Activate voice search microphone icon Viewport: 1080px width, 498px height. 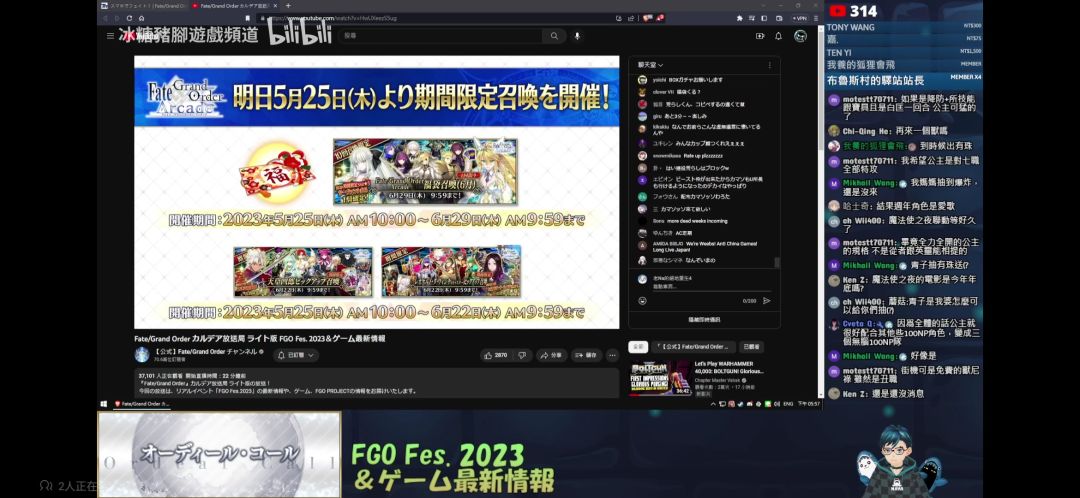pyautogui.click(x=577, y=36)
